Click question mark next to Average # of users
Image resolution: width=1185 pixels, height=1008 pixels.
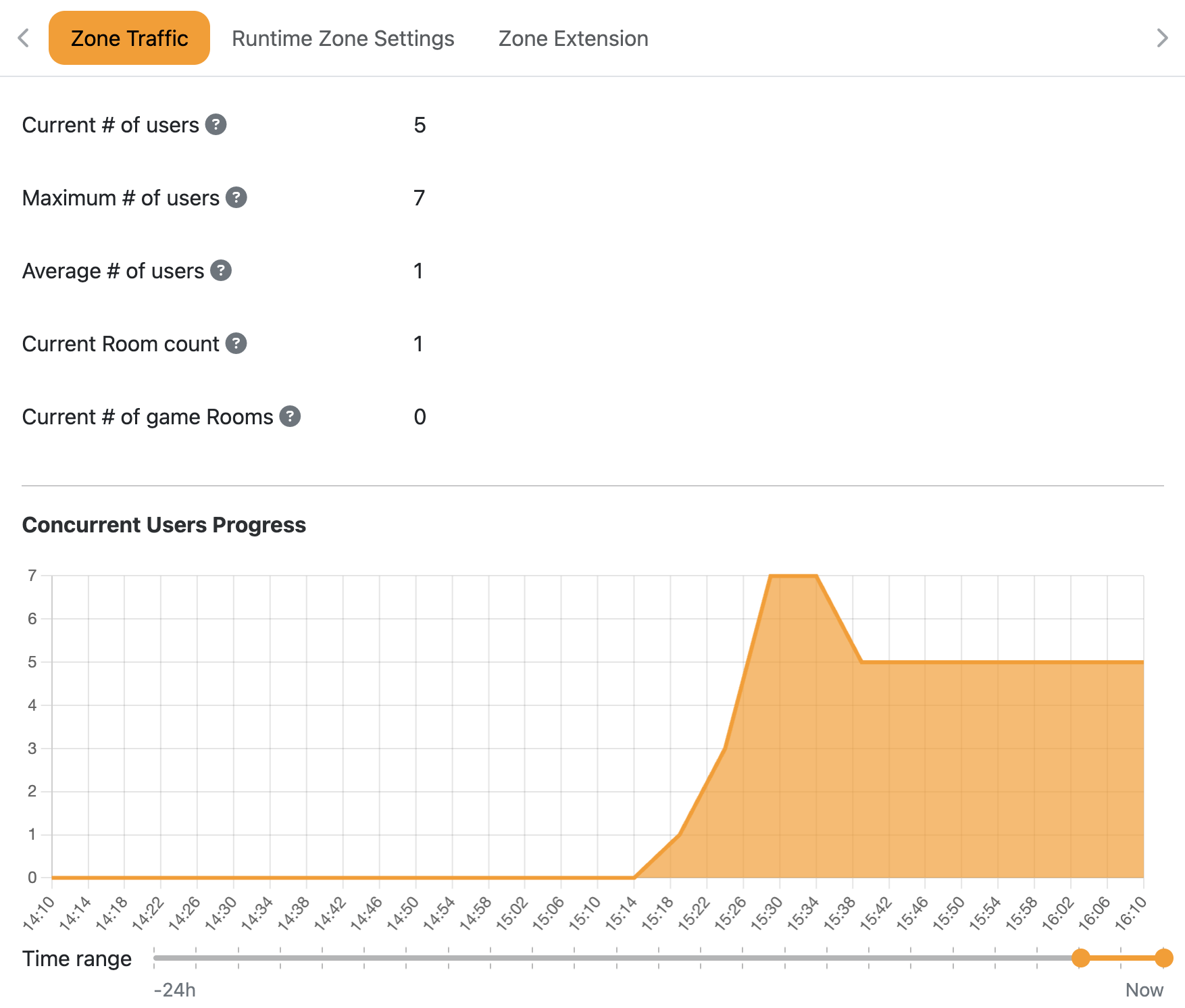click(221, 271)
